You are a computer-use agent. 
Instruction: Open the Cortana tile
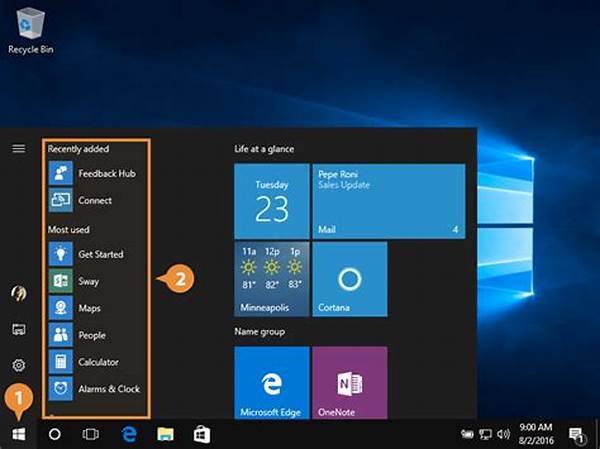coord(350,279)
